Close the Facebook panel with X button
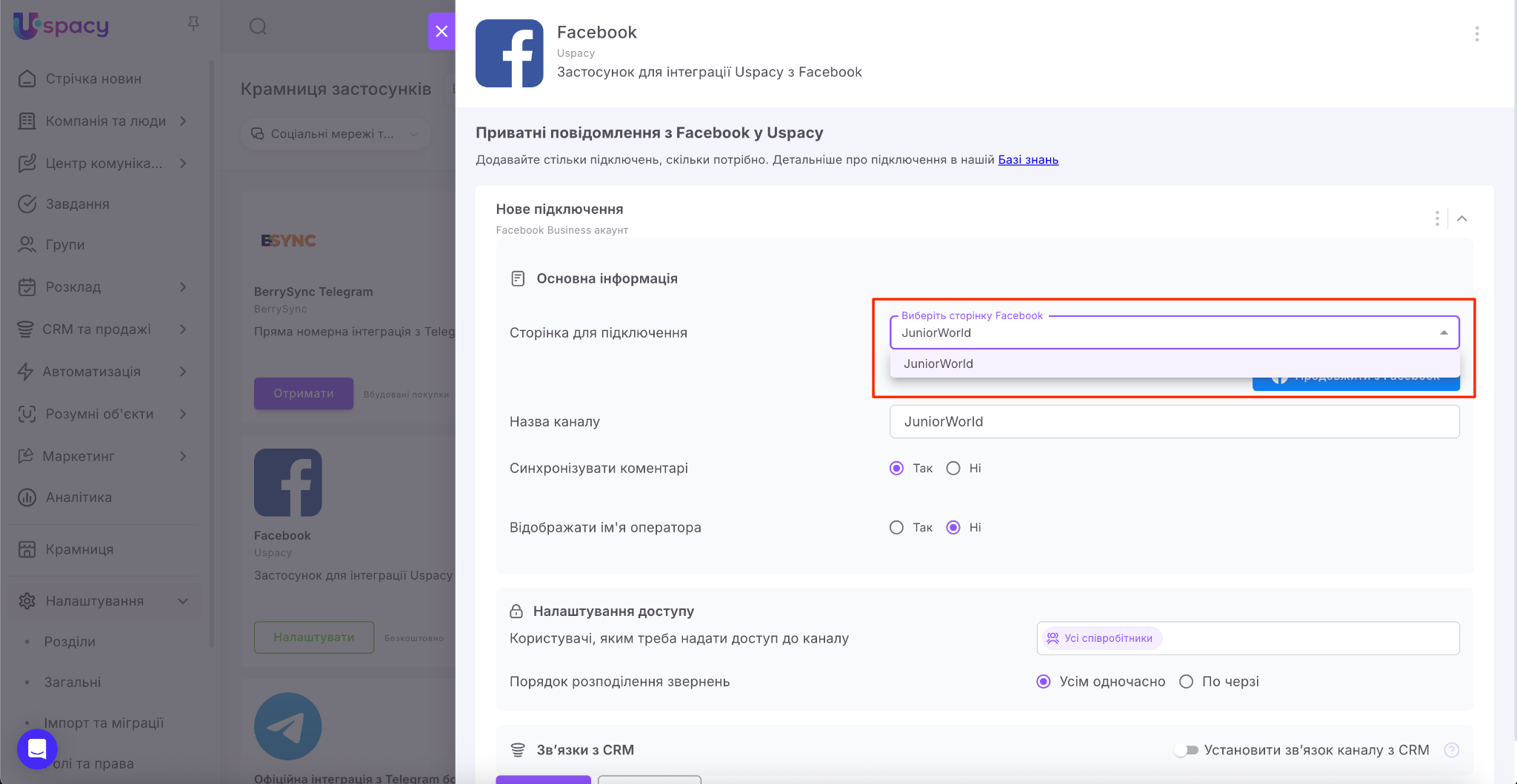The height and width of the screenshot is (784, 1517). pyautogui.click(x=441, y=31)
